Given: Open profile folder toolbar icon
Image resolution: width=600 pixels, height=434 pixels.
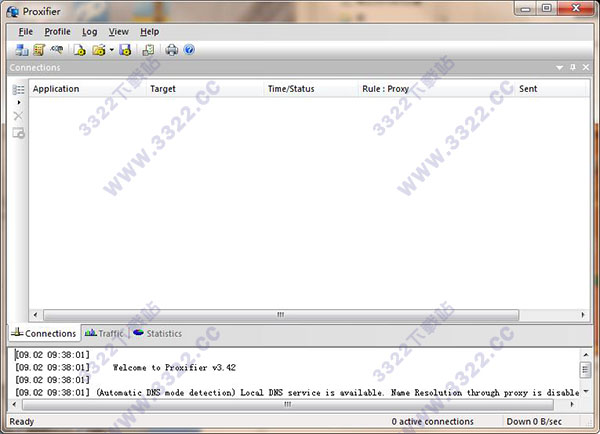Looking at the screenshot, I should (99, 50).
